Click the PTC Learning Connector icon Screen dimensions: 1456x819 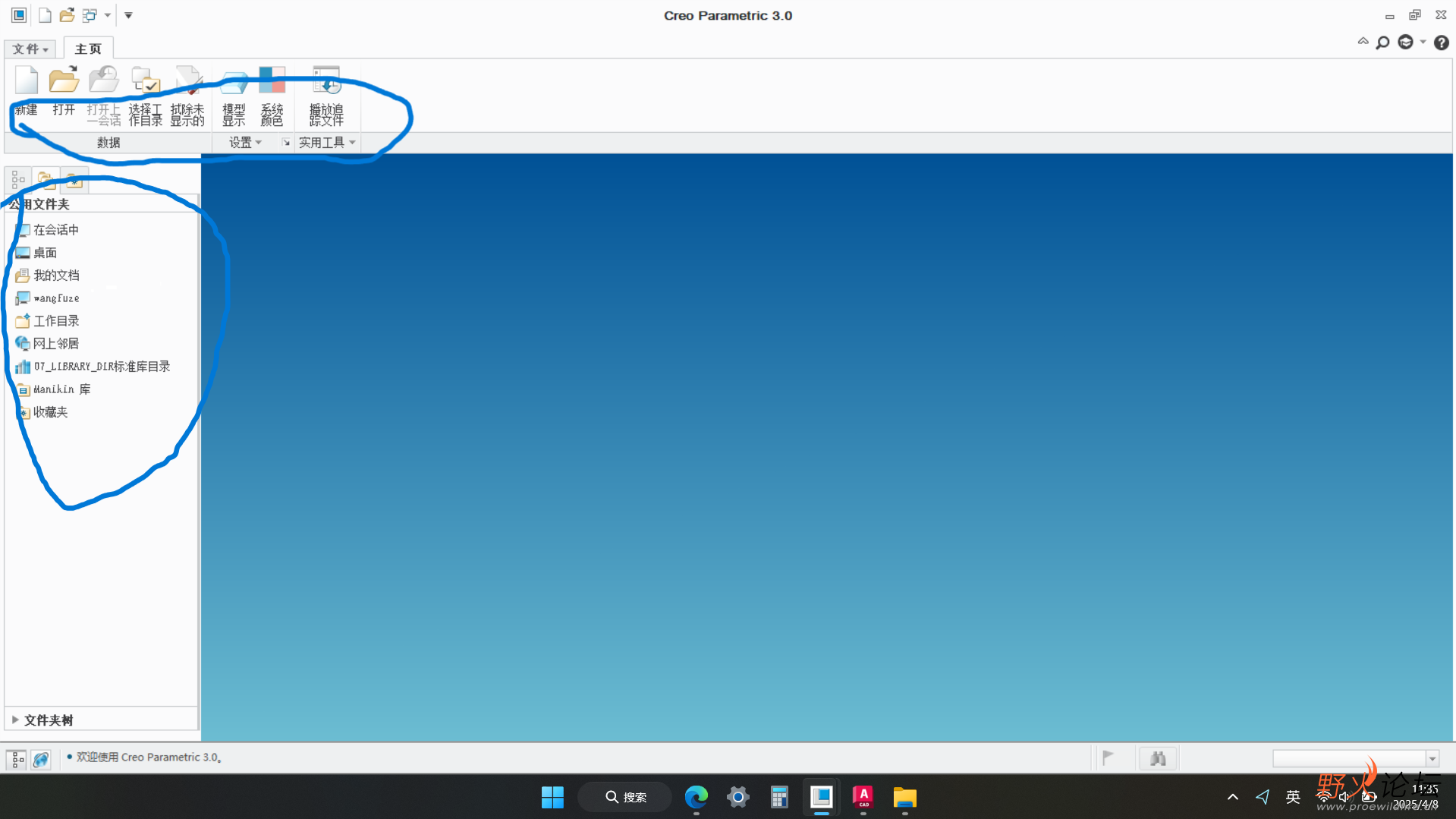pyautogui.click(x=1405, y=43)
